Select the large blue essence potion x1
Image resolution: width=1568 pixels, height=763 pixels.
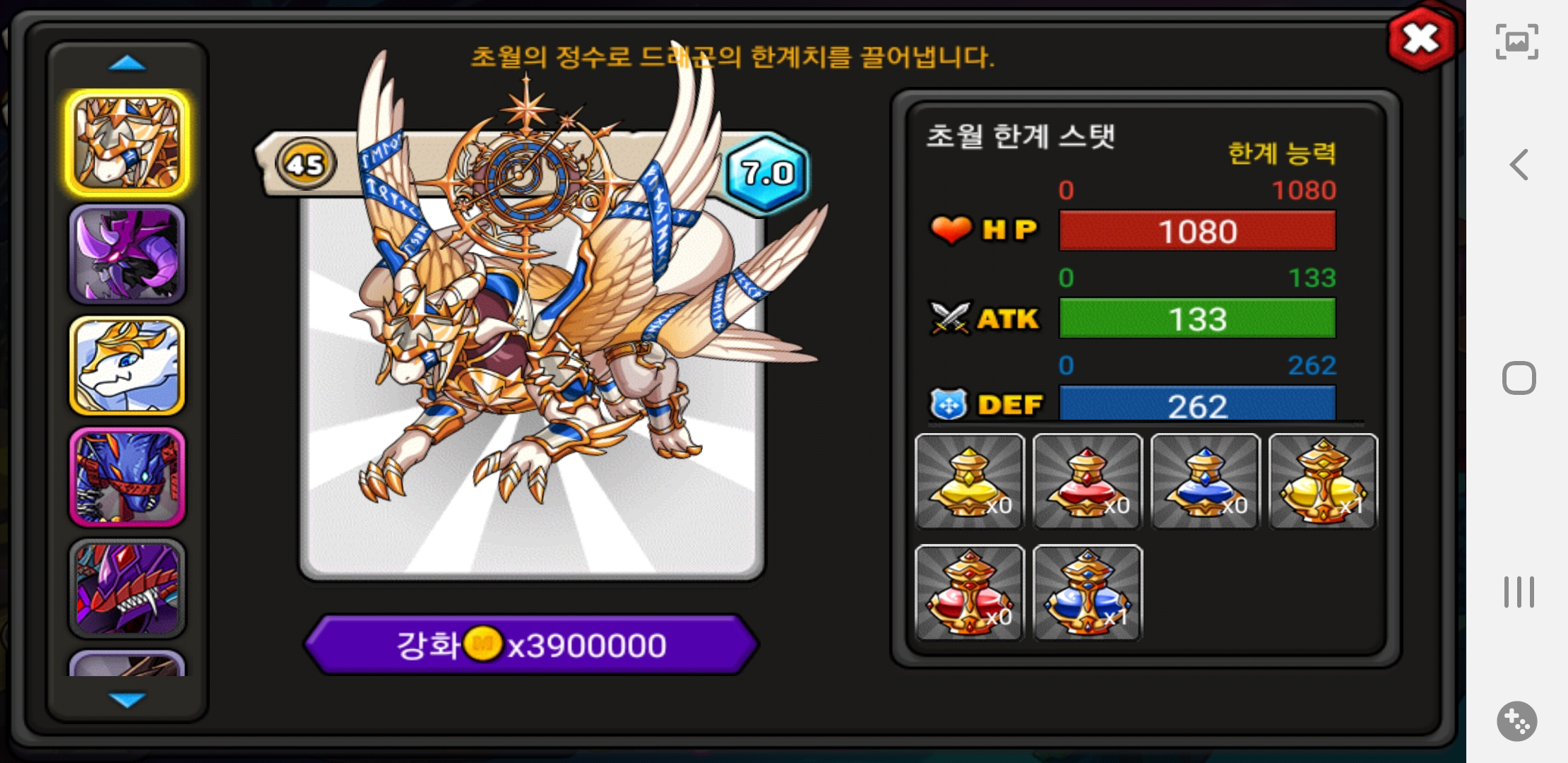point(1088,593)
